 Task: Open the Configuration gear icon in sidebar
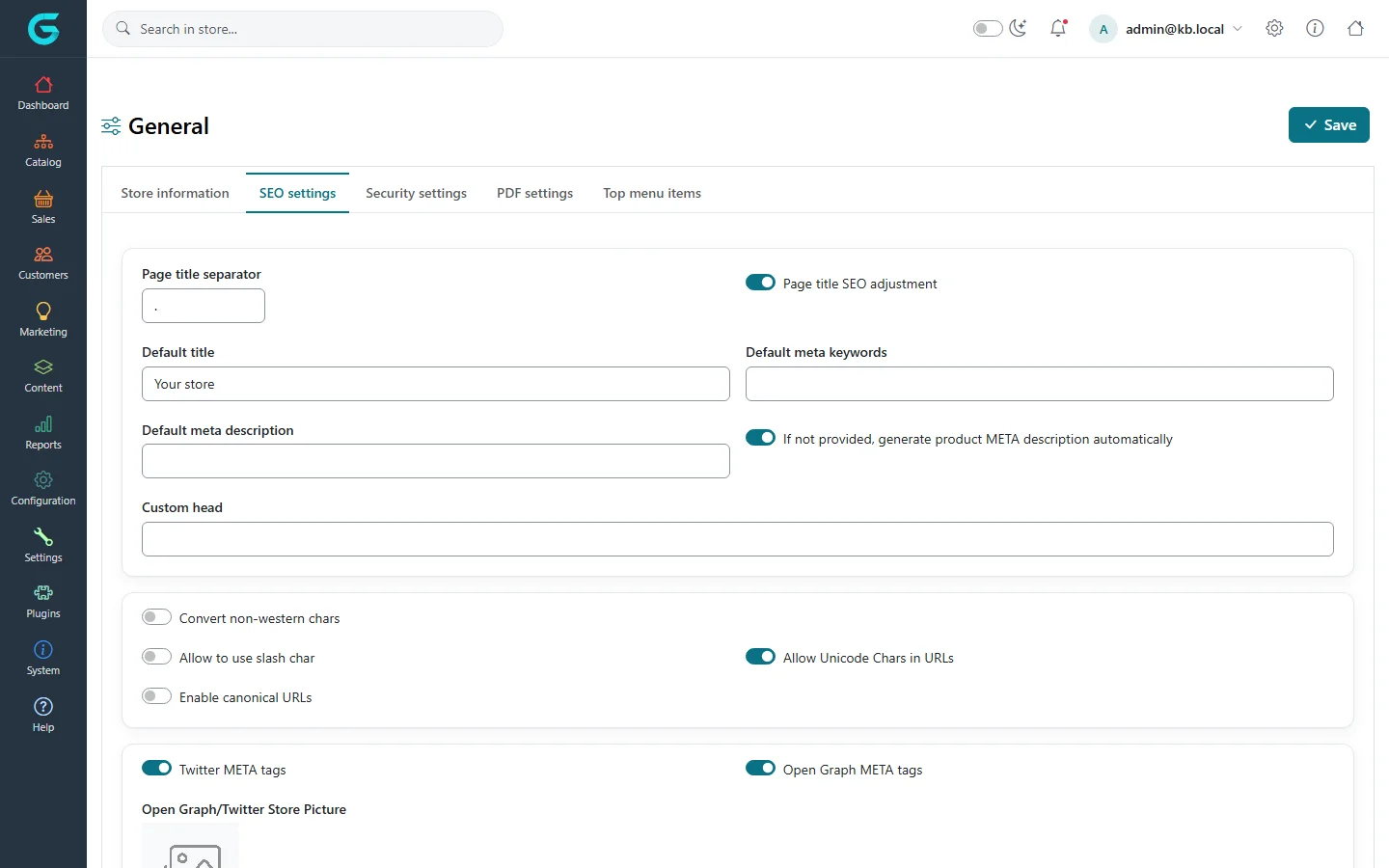[43, 480]
